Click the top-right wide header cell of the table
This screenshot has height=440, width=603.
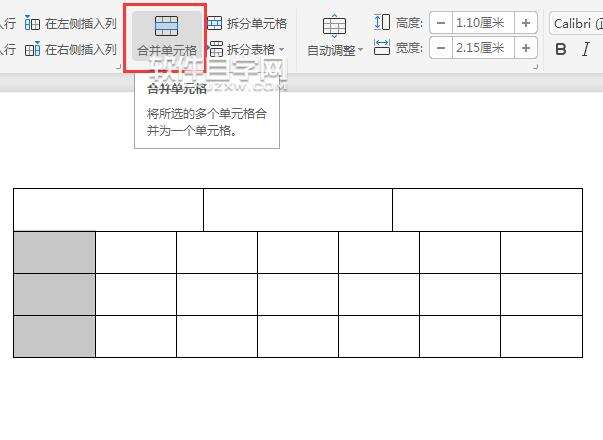click(x=488, y=210)
